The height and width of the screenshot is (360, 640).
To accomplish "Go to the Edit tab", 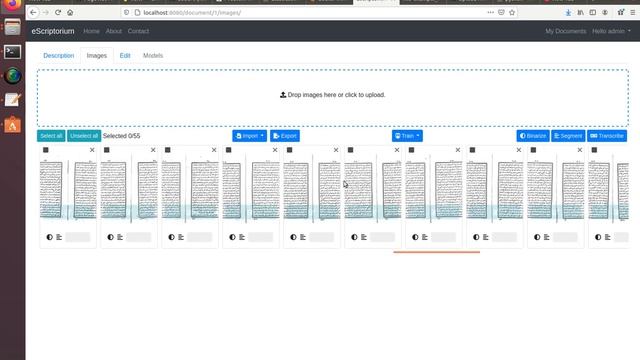I will point(125,56).
